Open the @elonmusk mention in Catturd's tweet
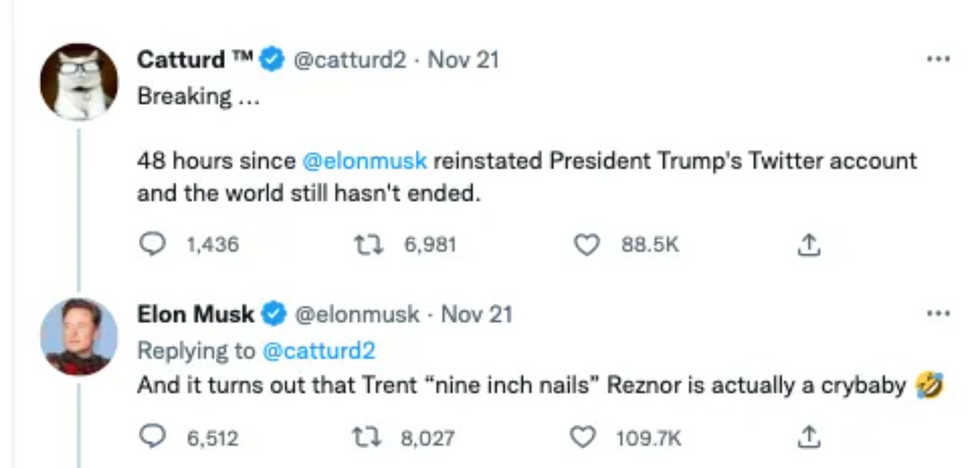The height and width of the screenshot is (468, 980). (364, 160)
